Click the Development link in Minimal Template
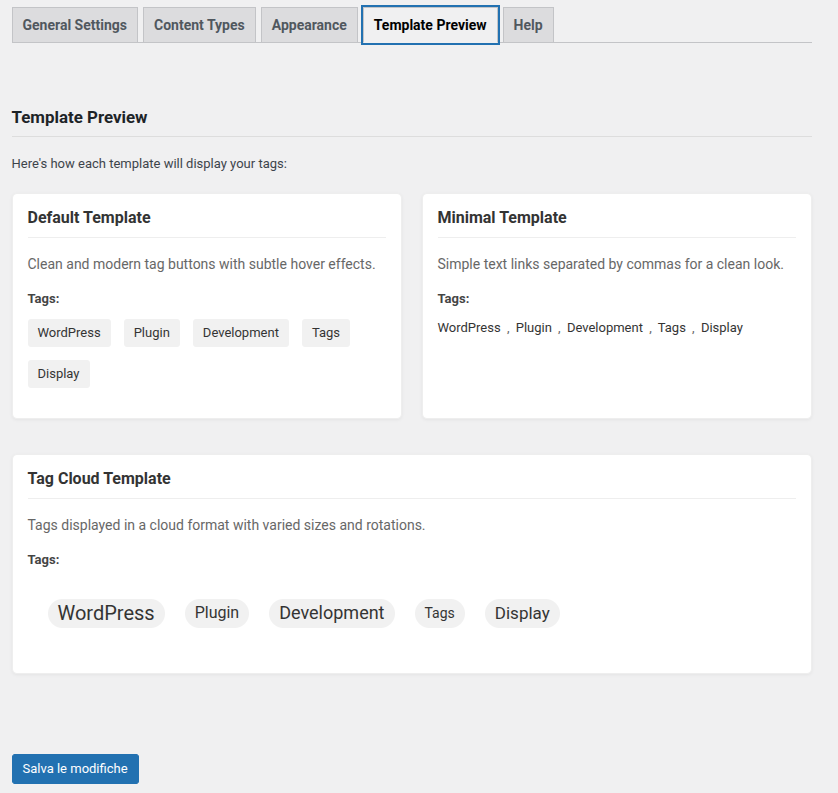This screenshot has width=838, height=793. 605,328
